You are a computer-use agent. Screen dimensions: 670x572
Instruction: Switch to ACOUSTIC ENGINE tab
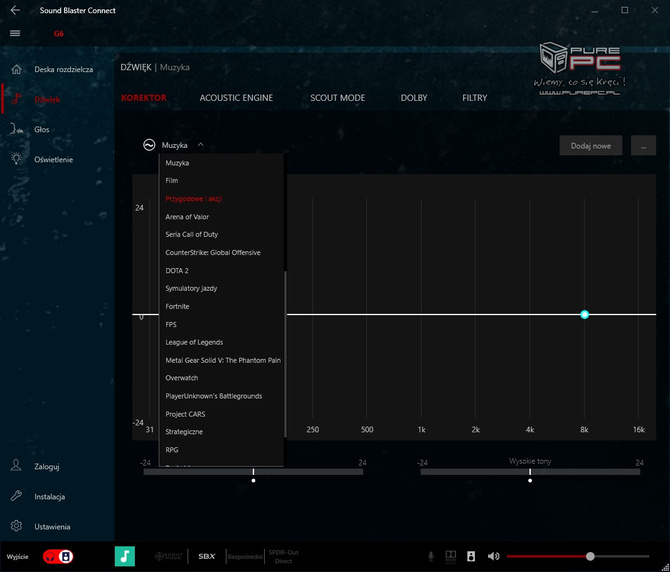236,98
